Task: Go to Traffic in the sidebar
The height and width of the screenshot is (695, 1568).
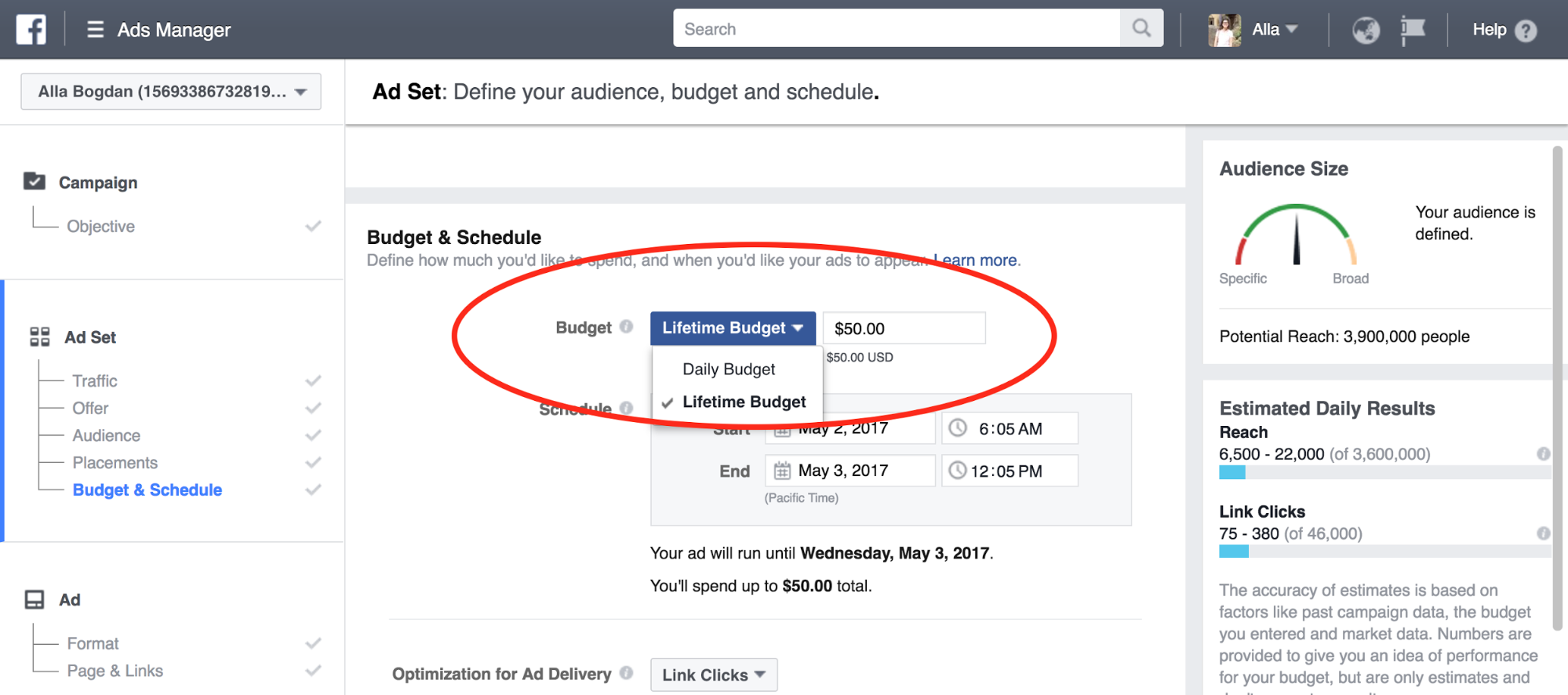Action: tap(95, 380)
